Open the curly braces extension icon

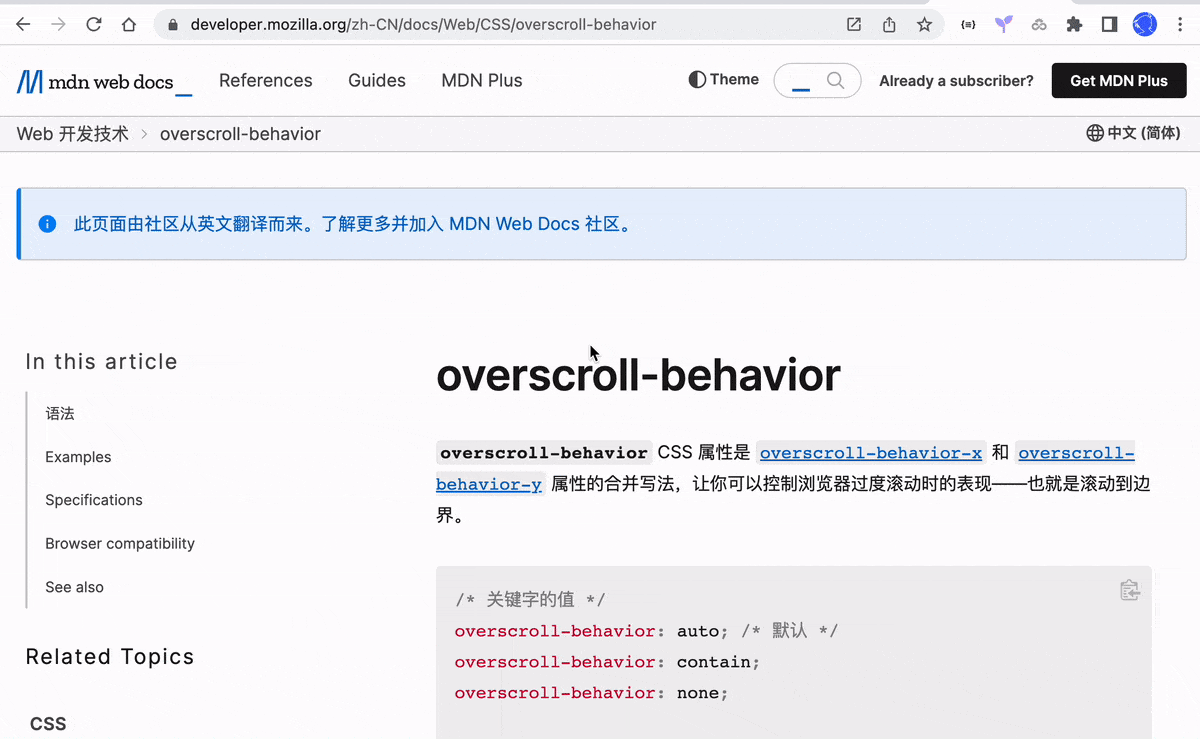[968, 24]
